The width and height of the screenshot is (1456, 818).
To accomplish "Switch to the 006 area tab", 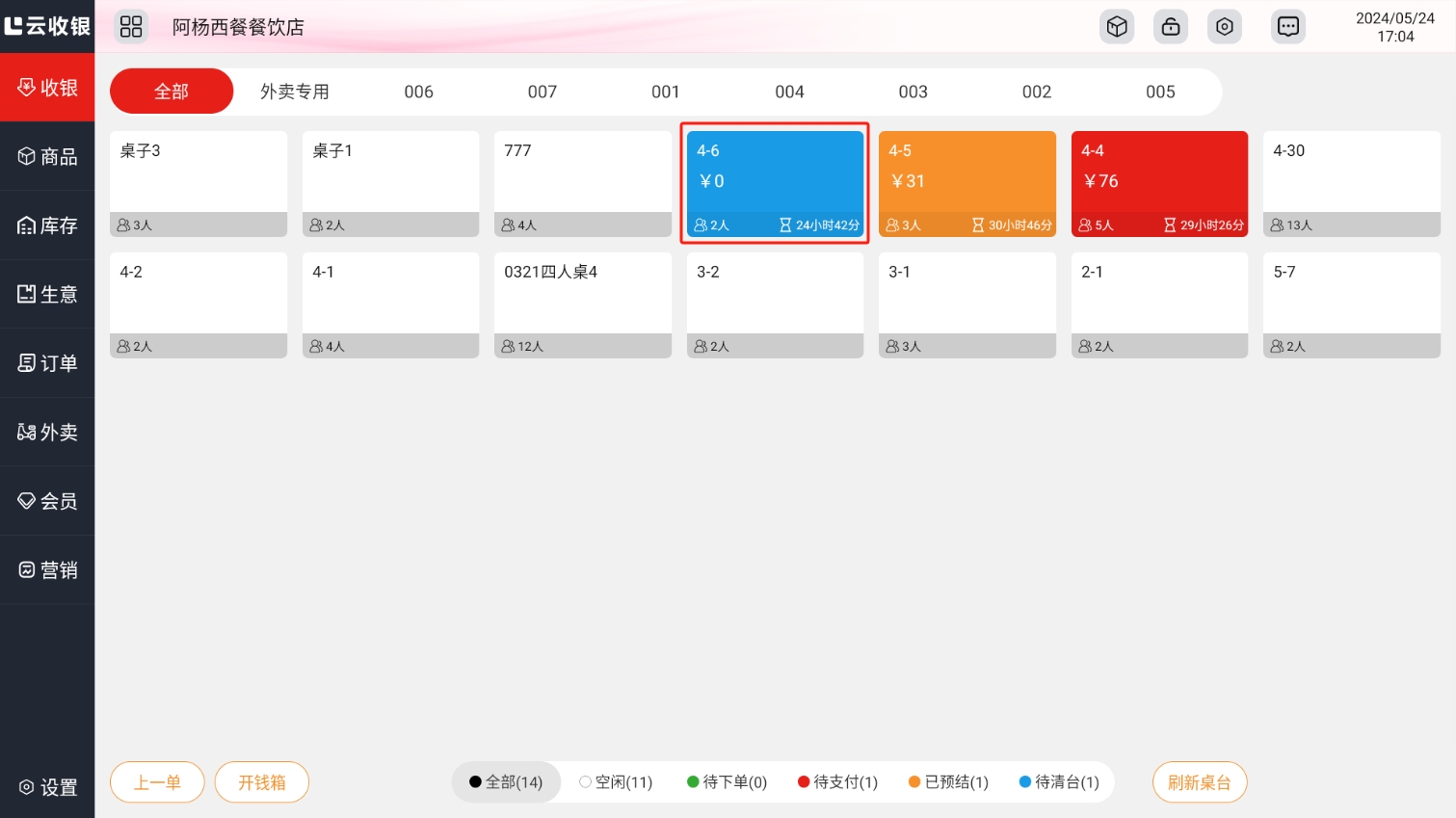I will click(418, 92).
